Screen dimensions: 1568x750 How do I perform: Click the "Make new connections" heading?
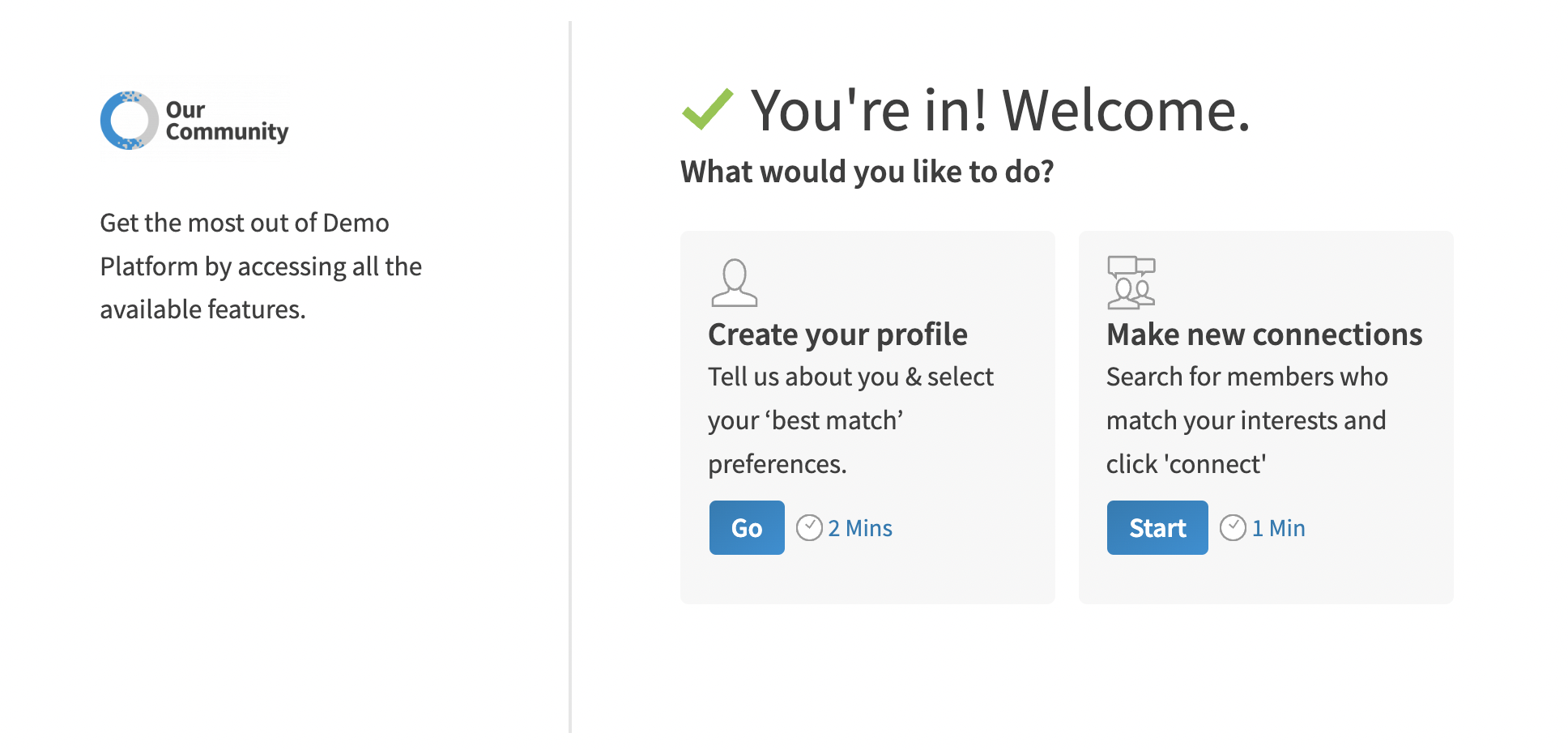[x=1263, y=335]
